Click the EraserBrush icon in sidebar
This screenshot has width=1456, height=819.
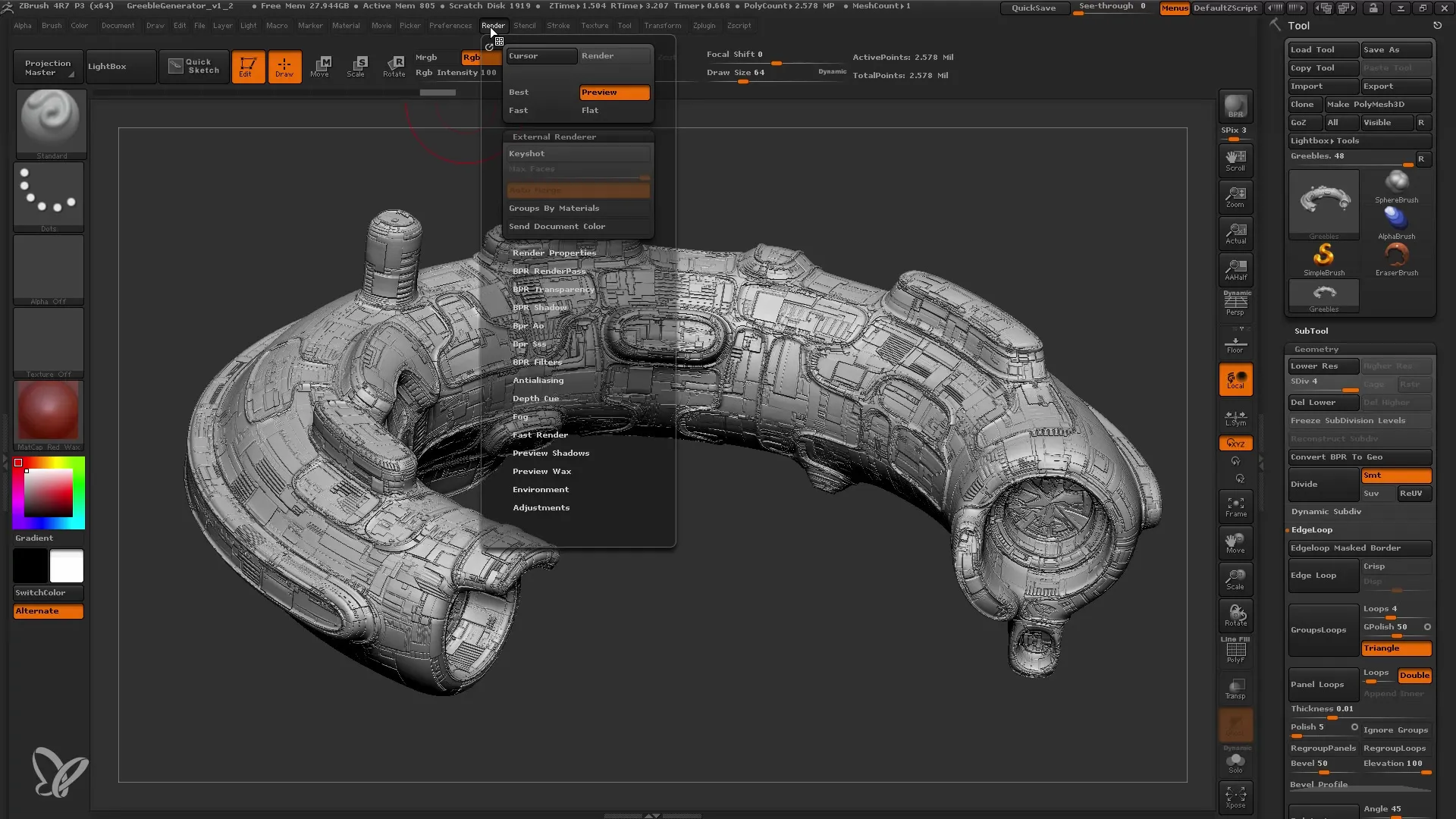(1396, 256)
